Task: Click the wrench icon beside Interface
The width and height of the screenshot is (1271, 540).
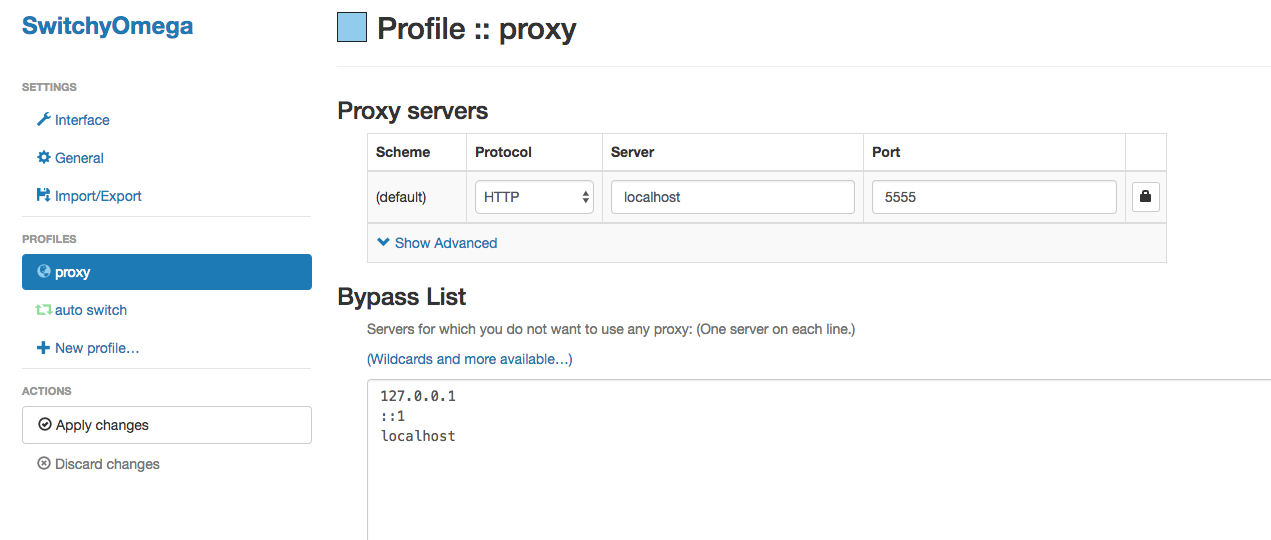Action: (x=43, y=120)
